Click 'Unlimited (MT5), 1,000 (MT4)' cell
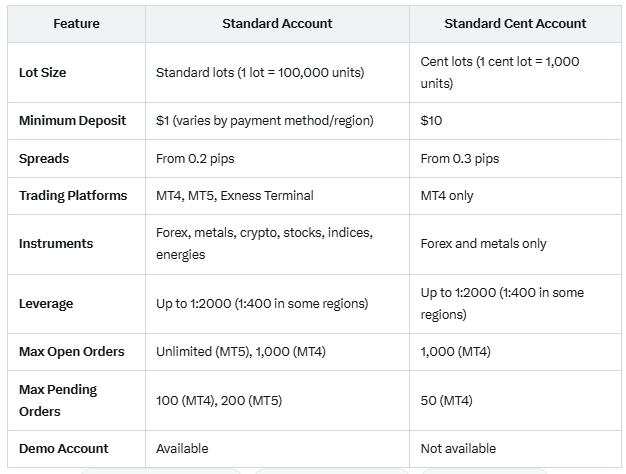This screenshot has width=626, height=474. click(241, 351)
